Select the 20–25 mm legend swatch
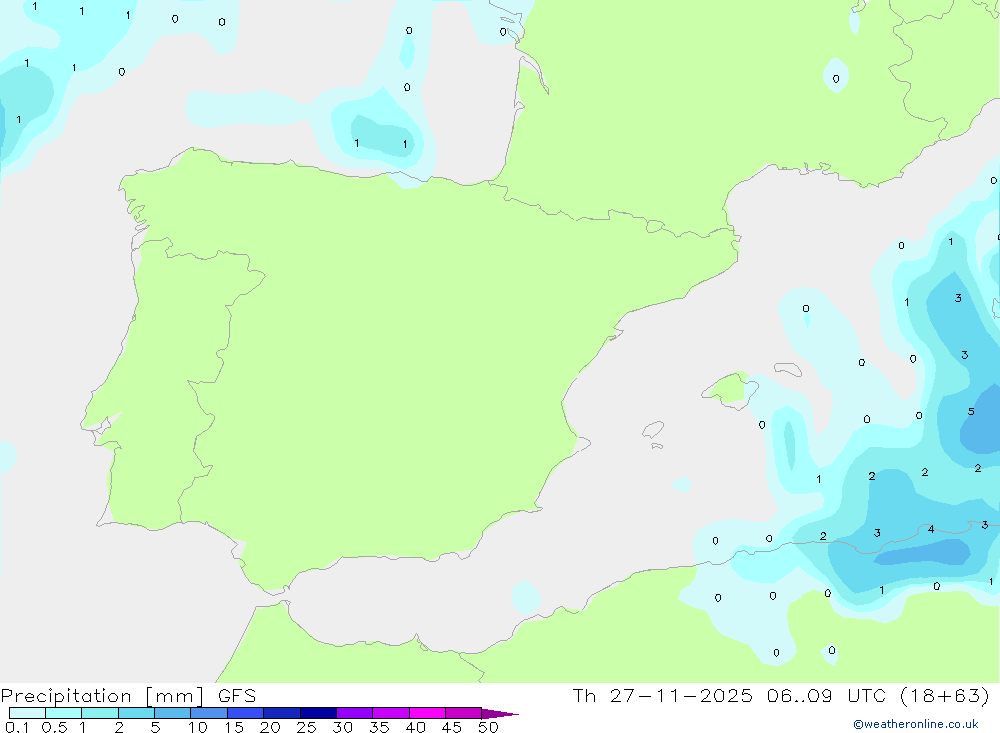The height and width of the screenshot is (733, 1000). [x=282, y=713]
